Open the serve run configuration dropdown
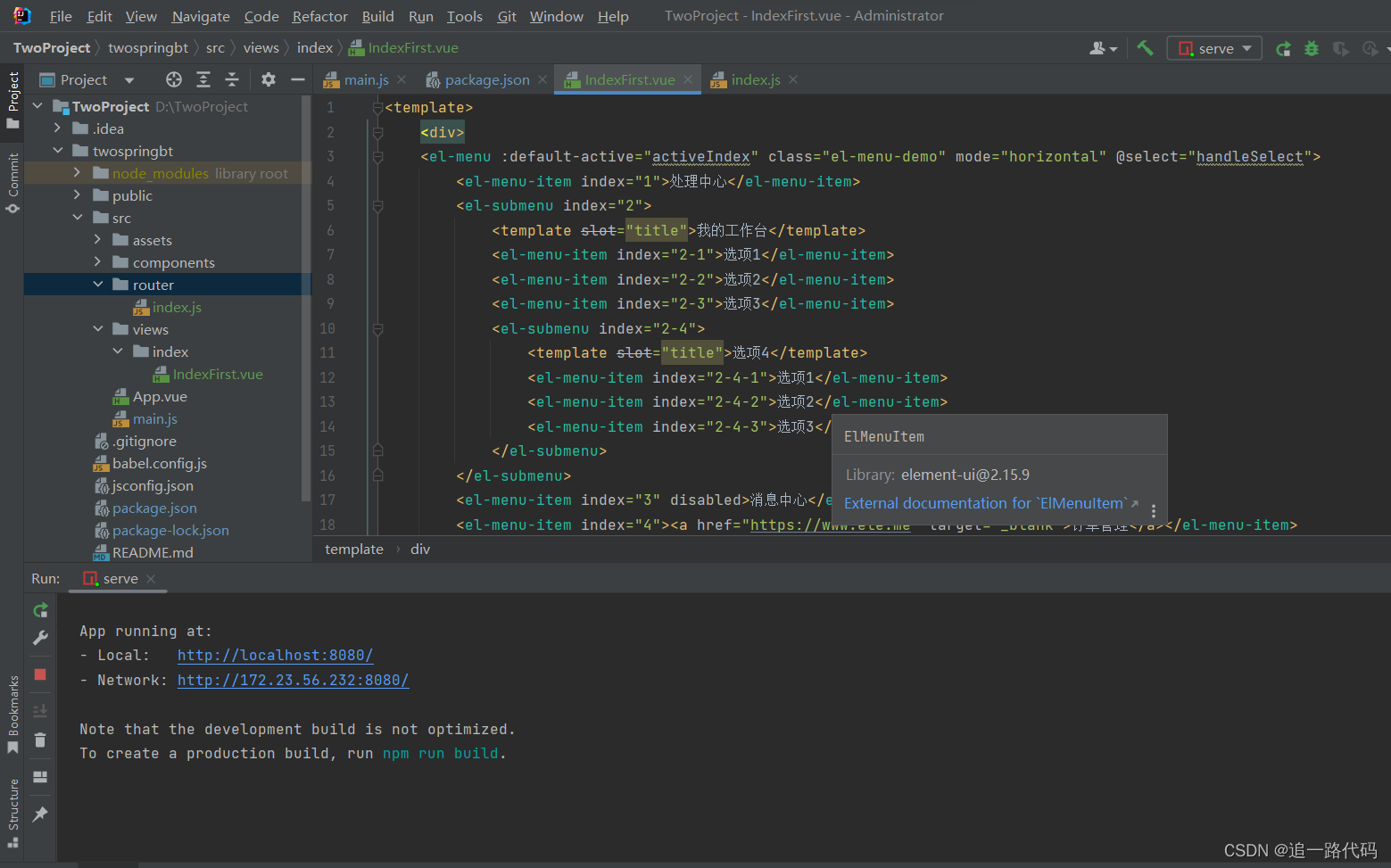 click(x=1248, y=47)
